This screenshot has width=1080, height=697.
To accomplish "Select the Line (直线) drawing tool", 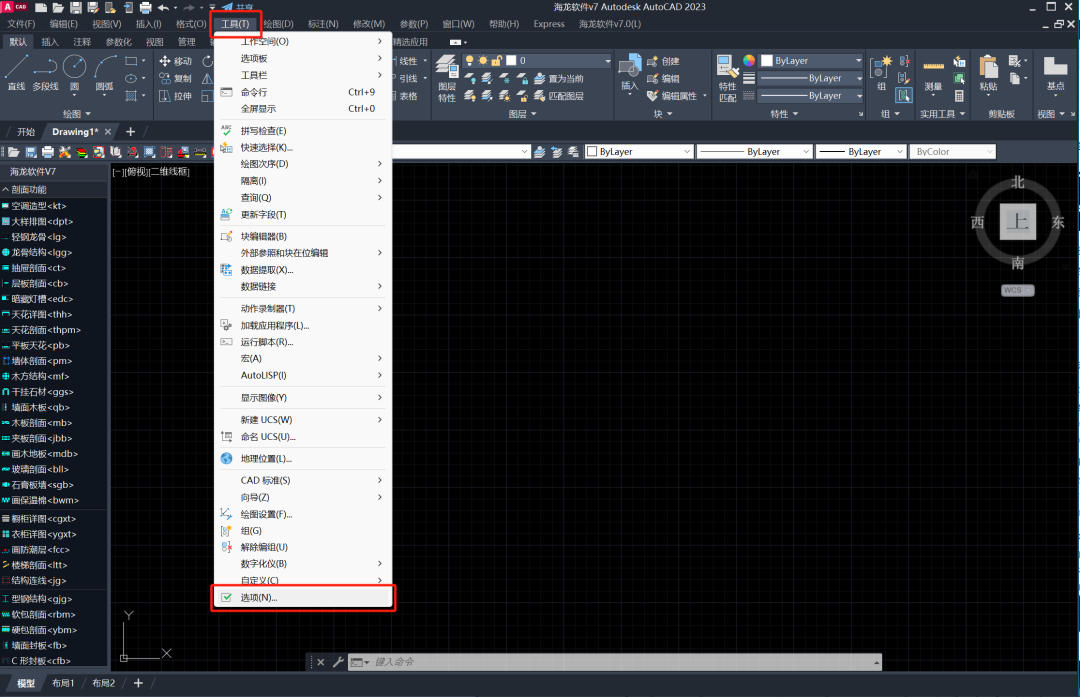I will pyautogui.click(x=16, y=70).
